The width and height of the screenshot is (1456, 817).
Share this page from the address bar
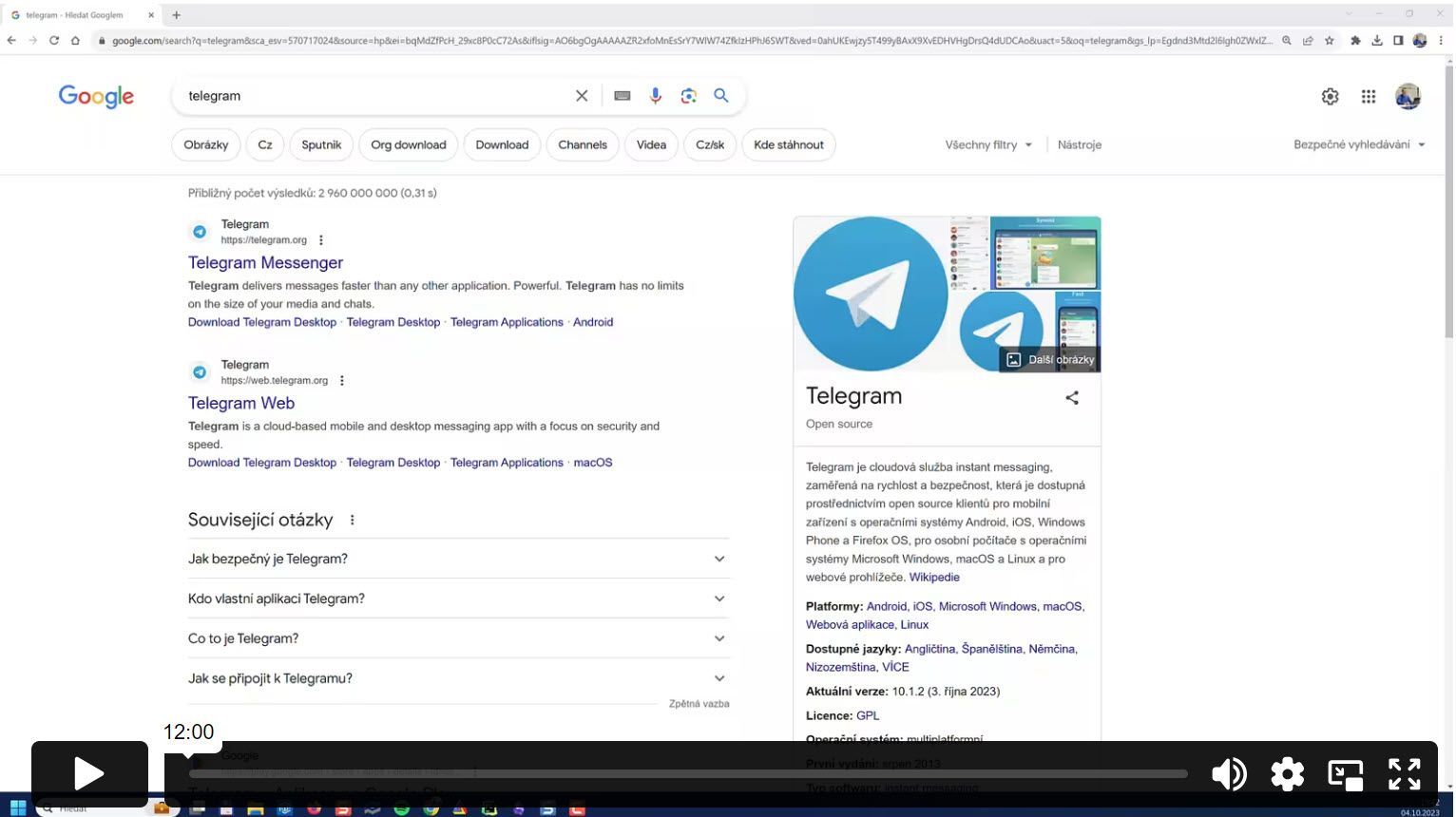1308,41
